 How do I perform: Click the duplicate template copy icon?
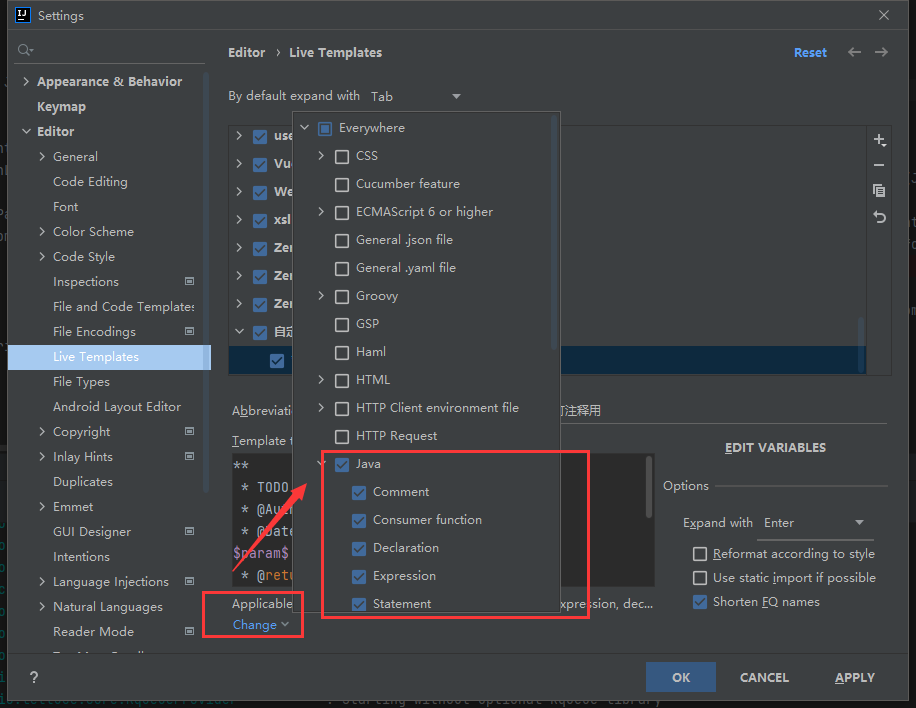point(879,191)
